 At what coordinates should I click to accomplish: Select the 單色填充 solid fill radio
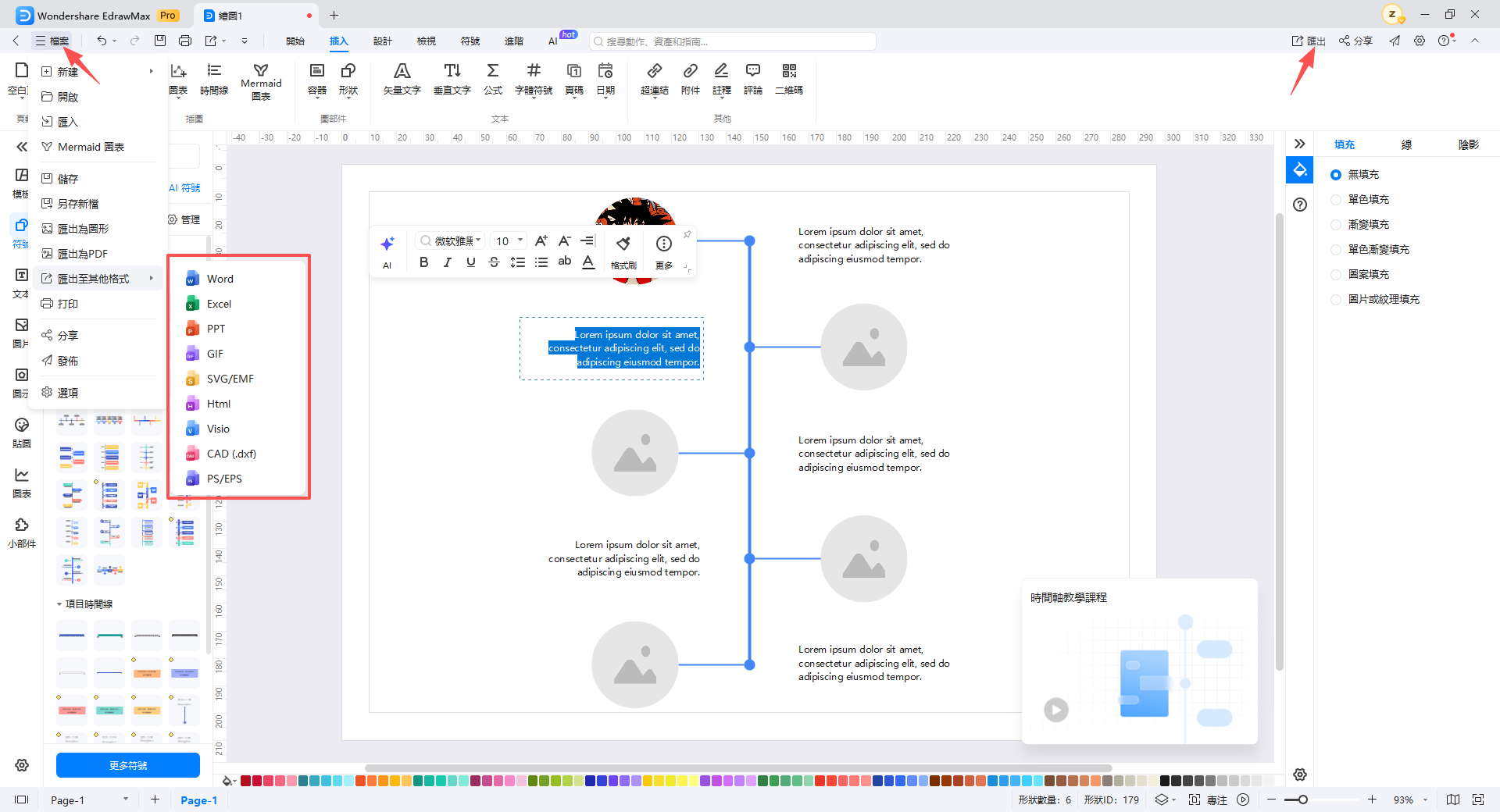1336,200
